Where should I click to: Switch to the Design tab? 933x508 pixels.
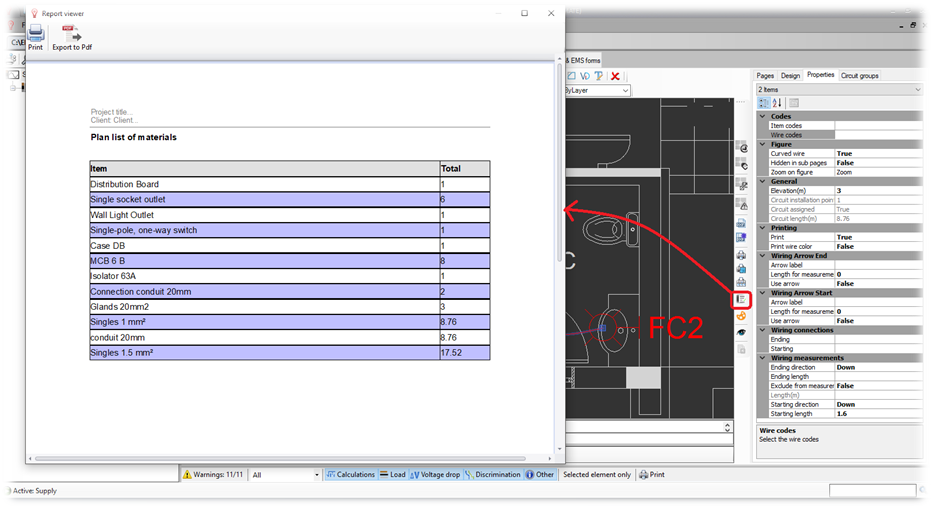click(x=790, y=76)
